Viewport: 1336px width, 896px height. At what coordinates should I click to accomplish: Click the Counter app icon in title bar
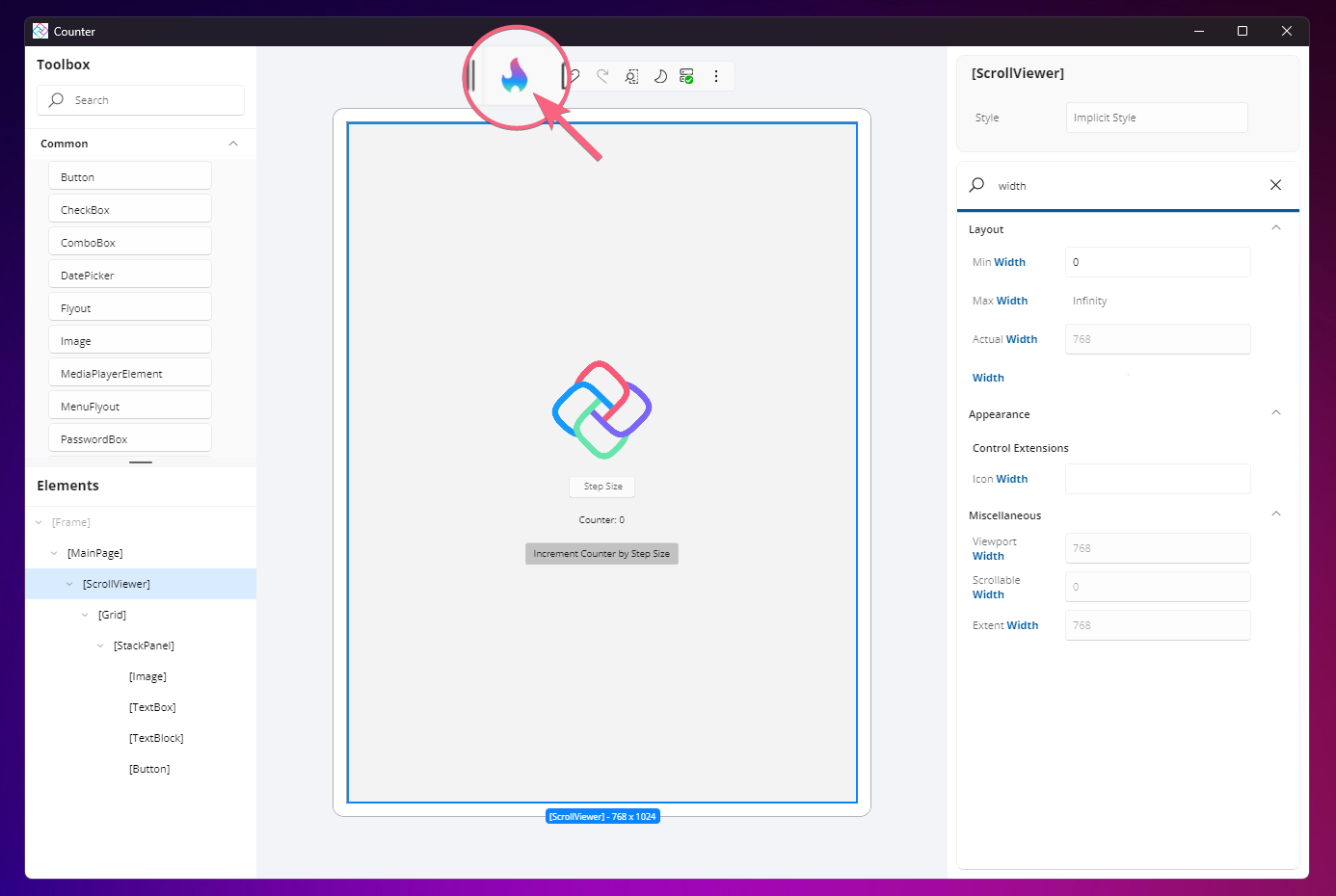point(40,31)
